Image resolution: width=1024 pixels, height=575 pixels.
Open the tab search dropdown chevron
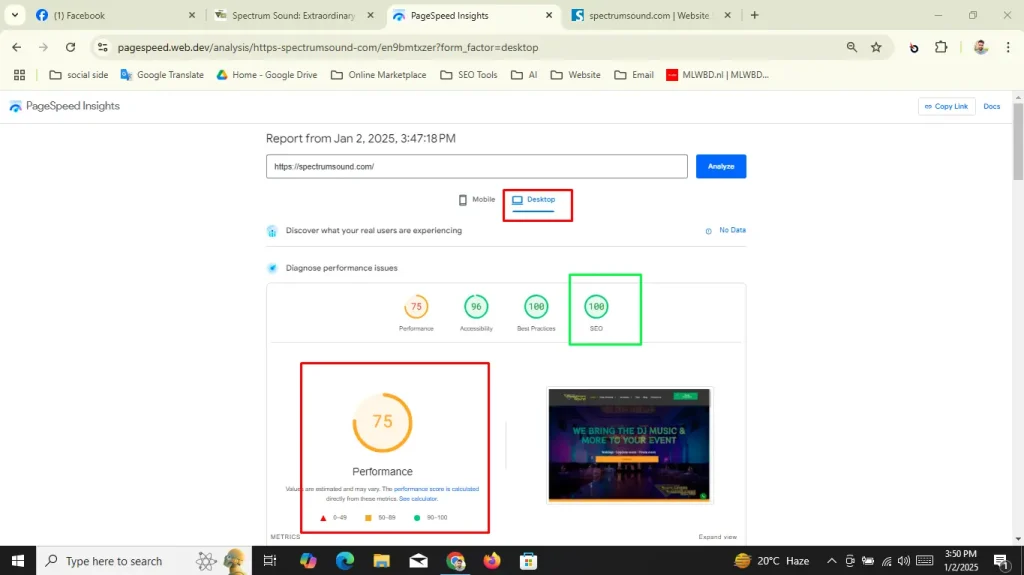[15, 15]
